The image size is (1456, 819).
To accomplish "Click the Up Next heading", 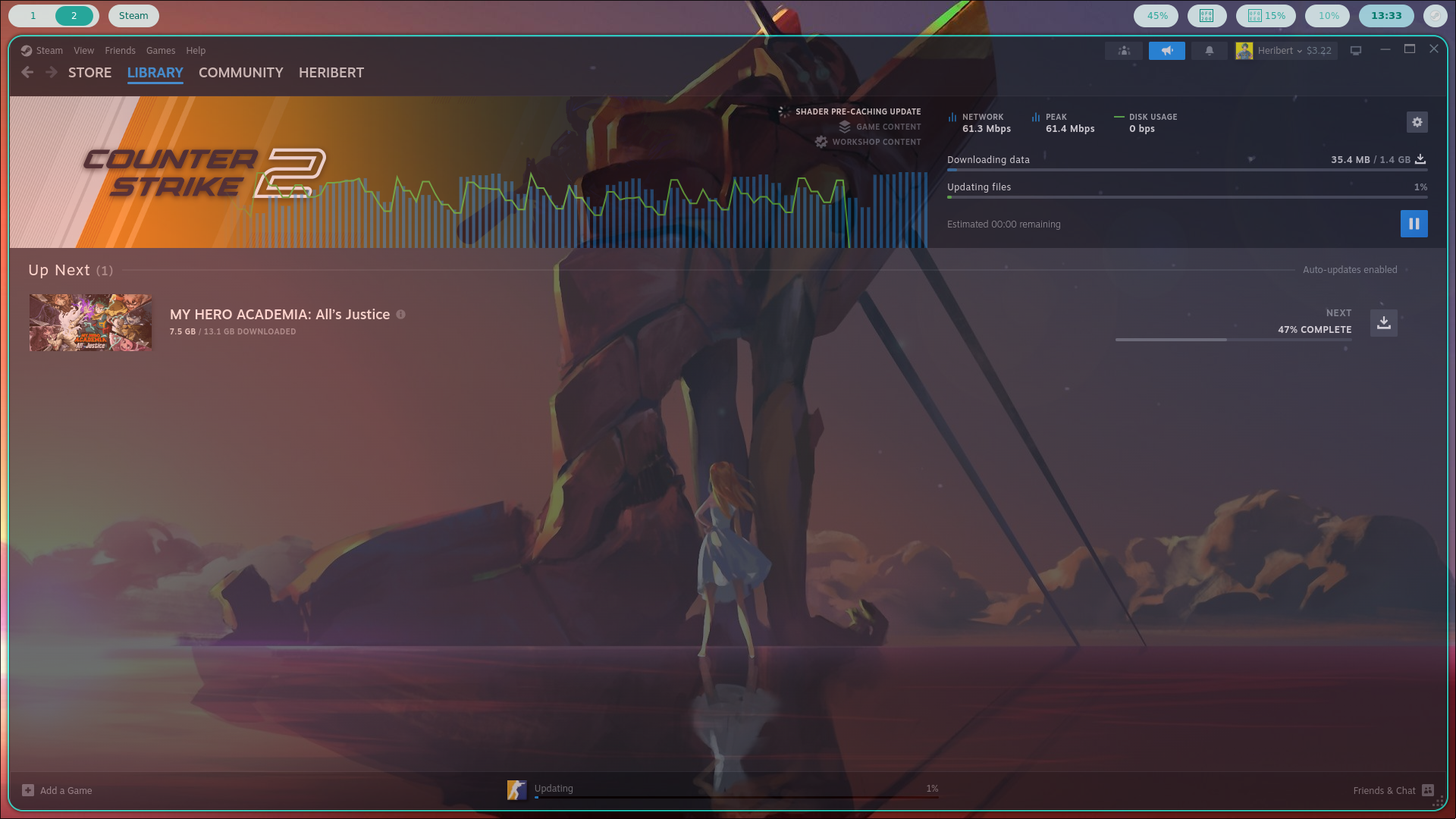I will pyautogui.click(x=59, y=270).
